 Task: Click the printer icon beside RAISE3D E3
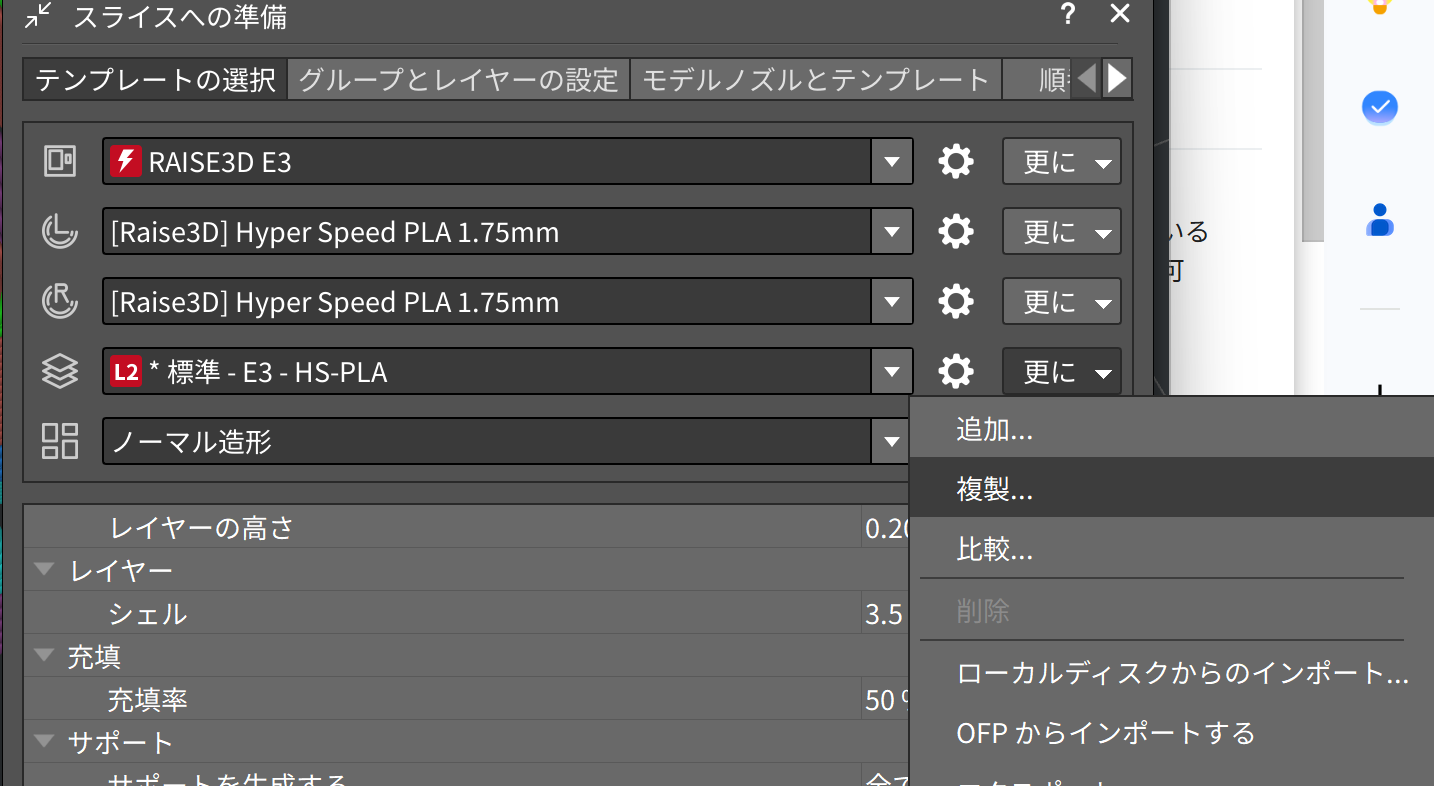pyautogui.click(x=60, y=161)
